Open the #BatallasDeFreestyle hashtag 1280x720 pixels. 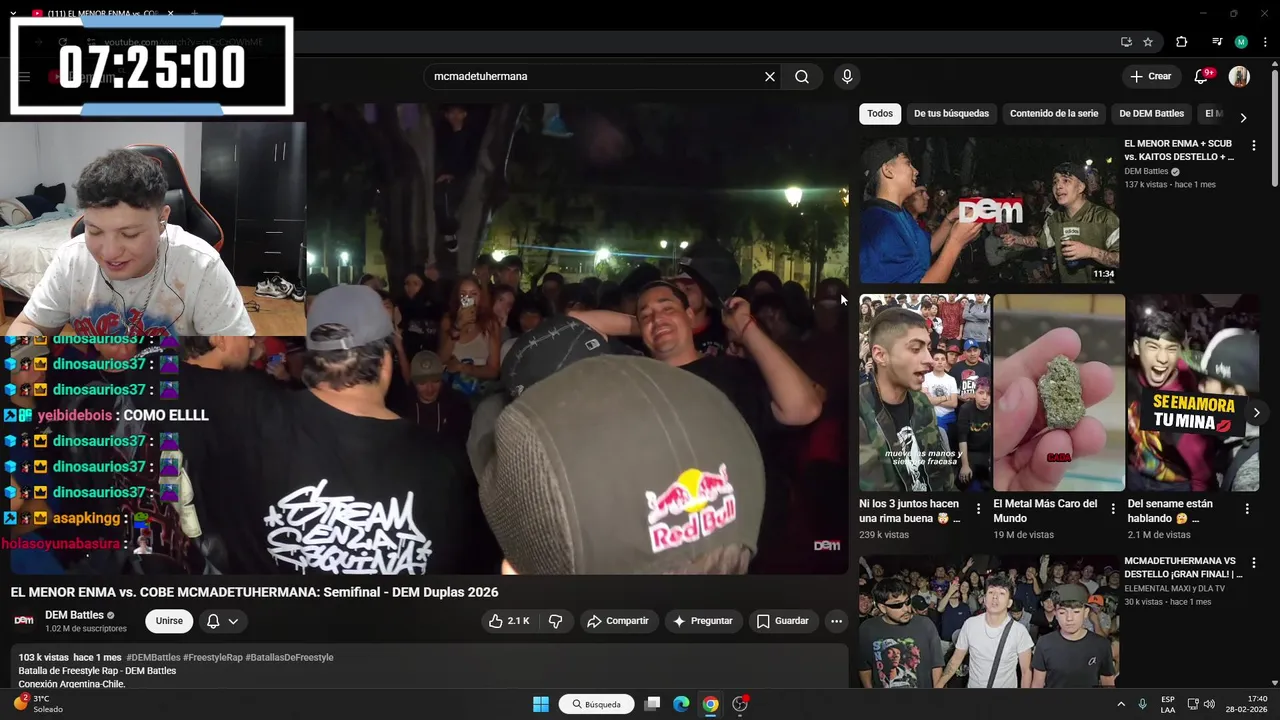point(289,658)
